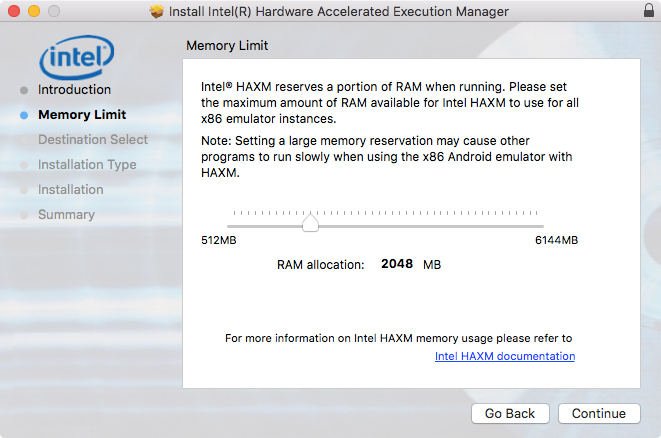Click the Memory Limit heading

click(x=227, y=46)
